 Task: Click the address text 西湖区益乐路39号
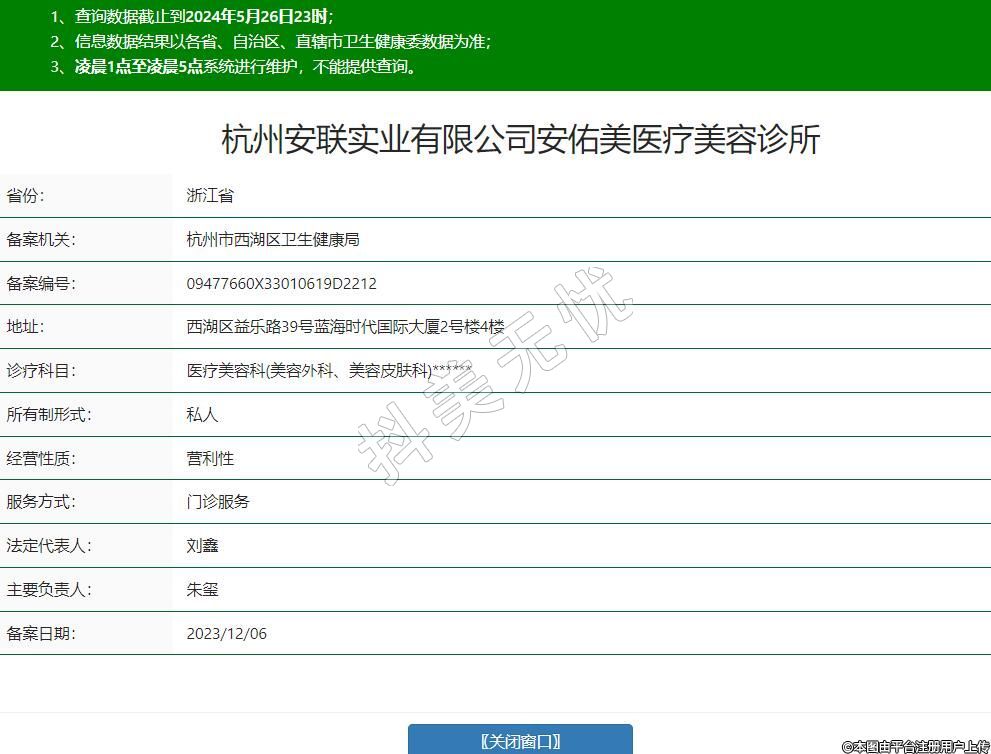point(250,327)
